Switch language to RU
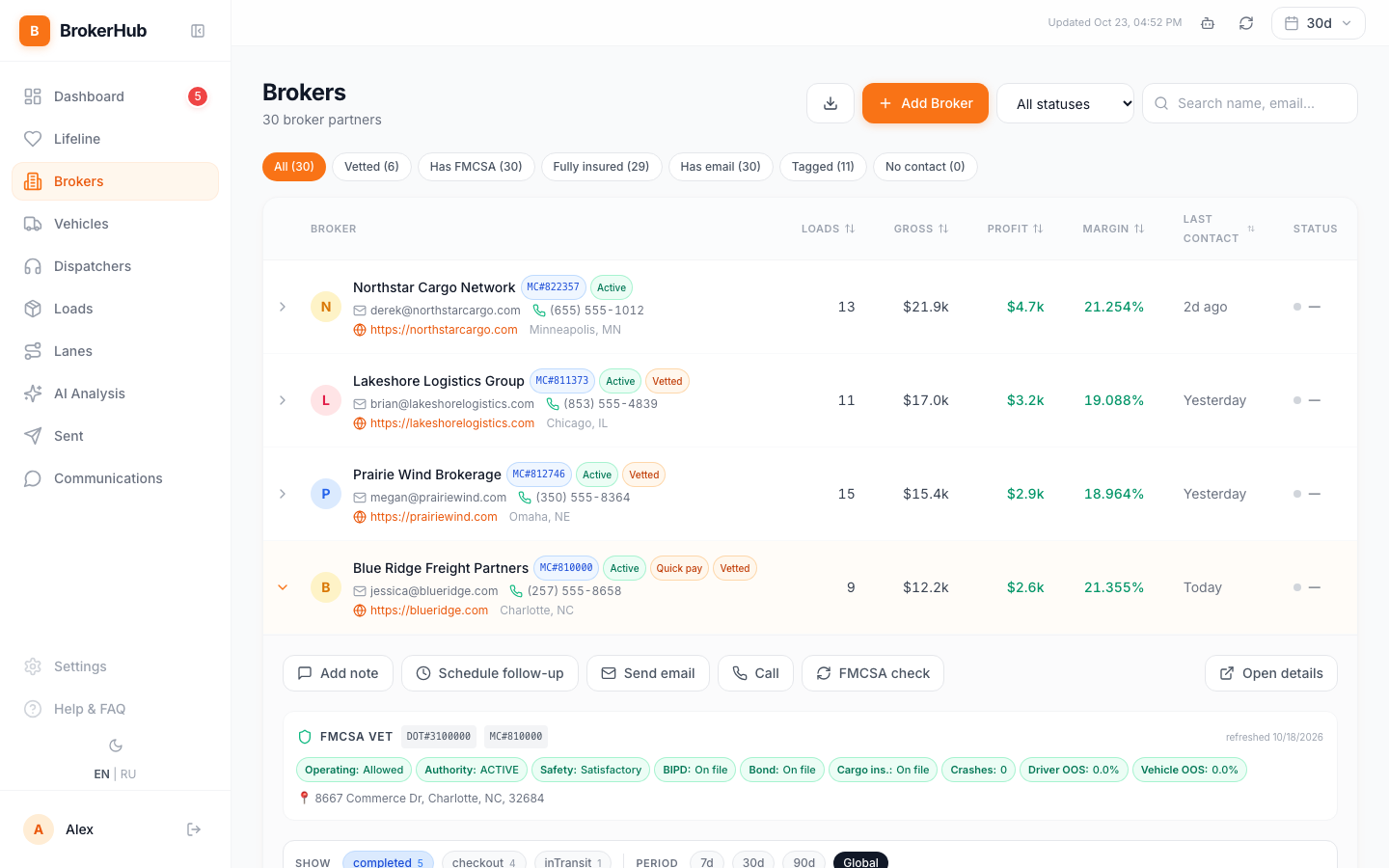 [x=128, y=774]
